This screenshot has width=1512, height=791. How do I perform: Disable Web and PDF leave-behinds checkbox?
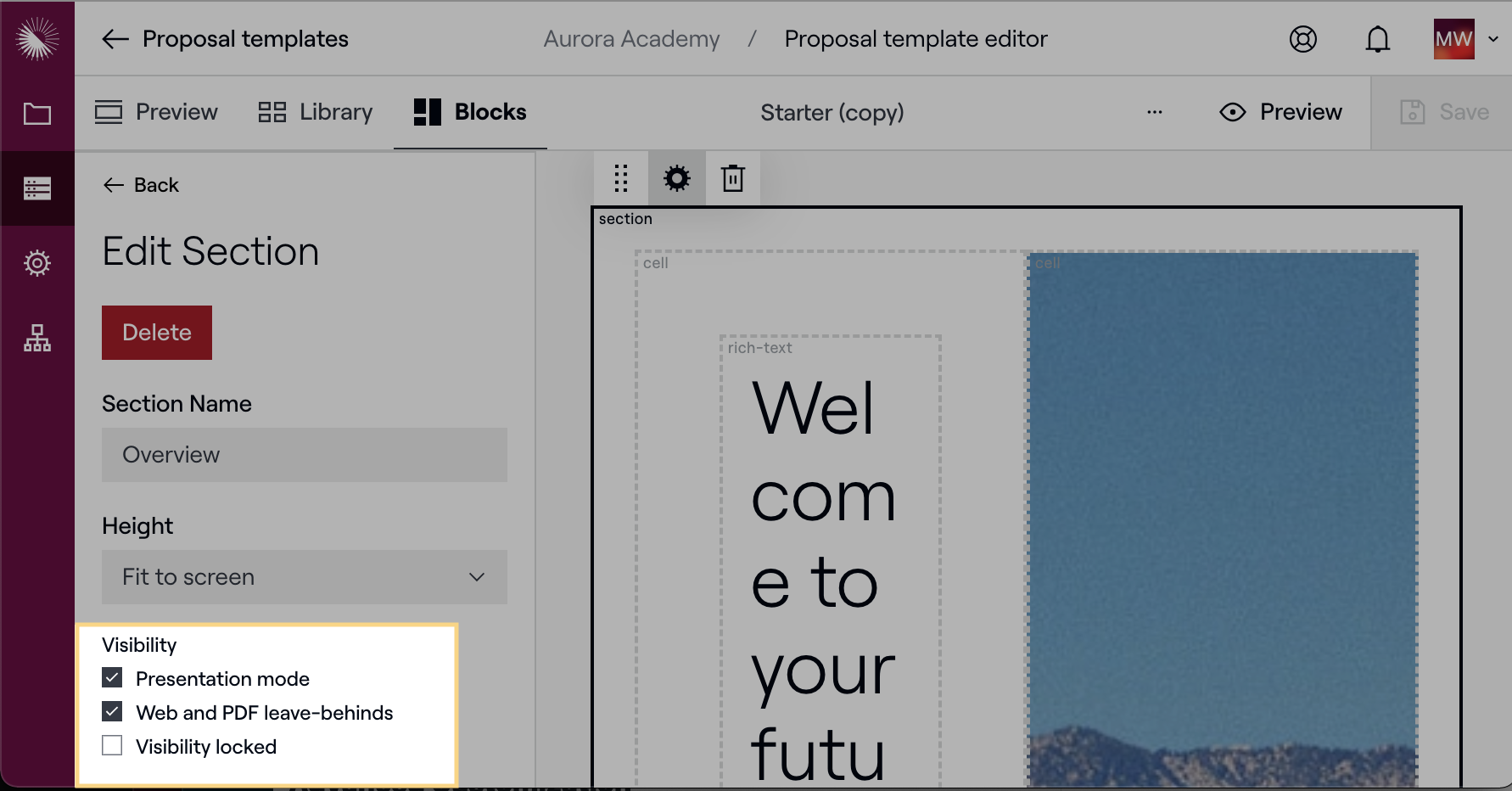112,712
